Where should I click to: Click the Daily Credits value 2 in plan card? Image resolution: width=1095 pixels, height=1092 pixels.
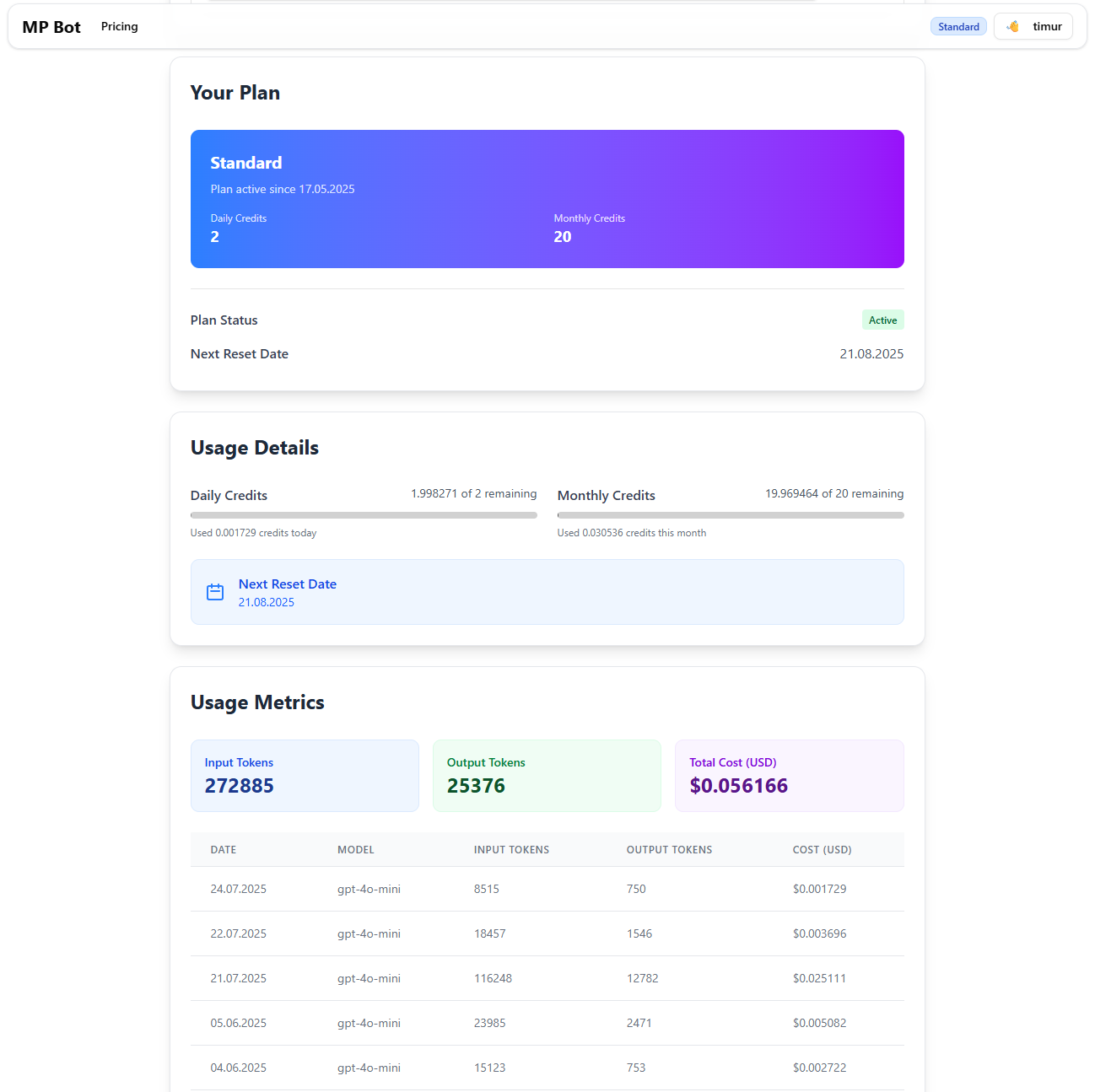point(215,237)
